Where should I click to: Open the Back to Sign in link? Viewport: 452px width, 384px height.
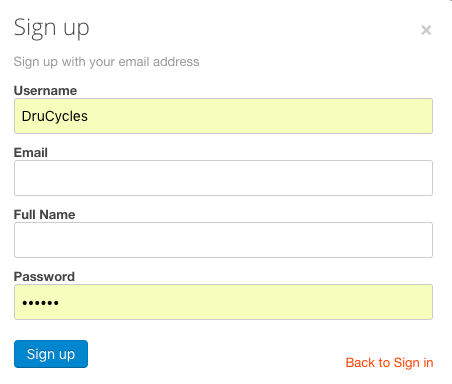coord(389,362)
